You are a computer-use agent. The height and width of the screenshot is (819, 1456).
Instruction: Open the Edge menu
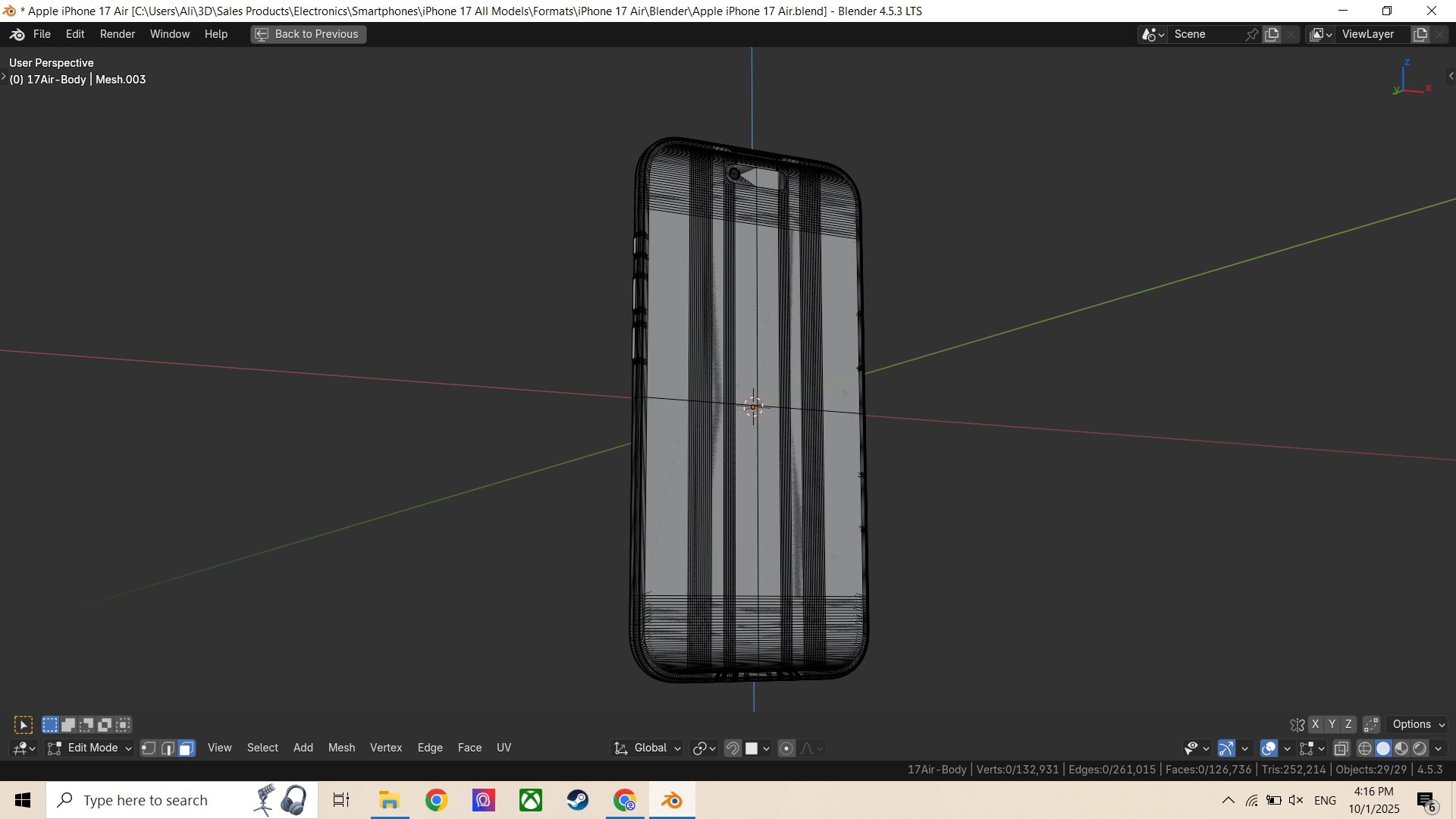[x=430, y=748]
